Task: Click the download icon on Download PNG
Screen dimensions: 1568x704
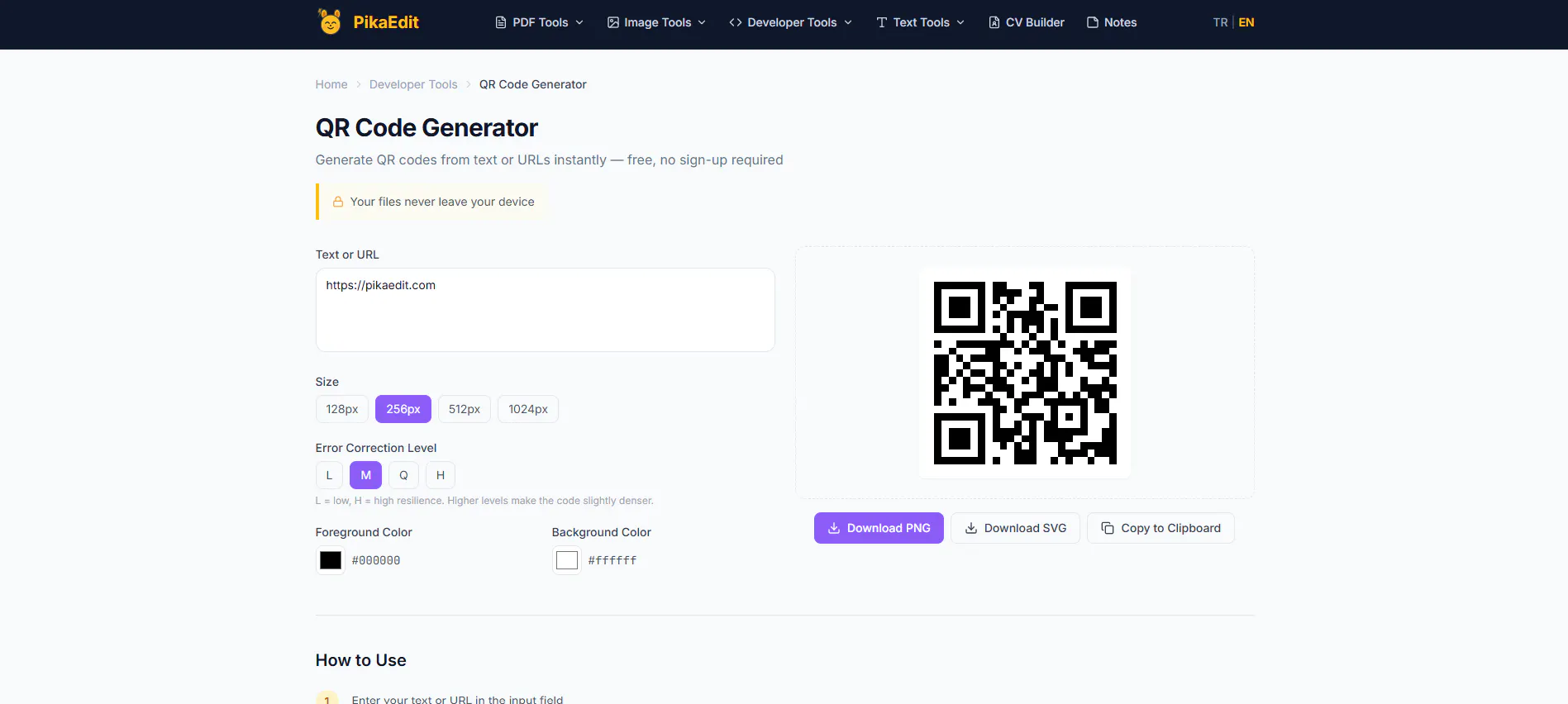Action: click(x=834, y=528)
